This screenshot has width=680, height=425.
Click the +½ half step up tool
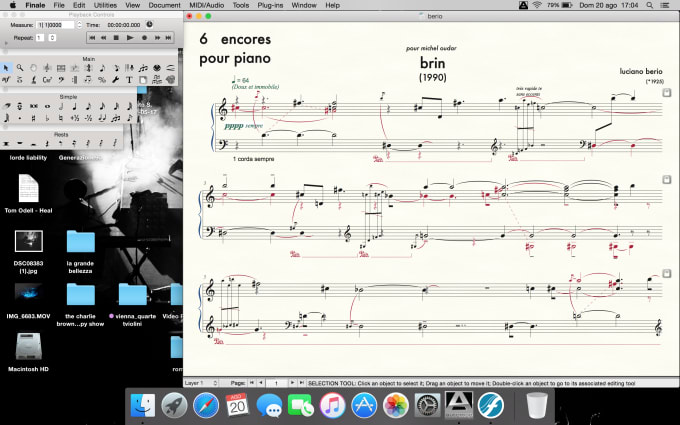pos(75,118)
